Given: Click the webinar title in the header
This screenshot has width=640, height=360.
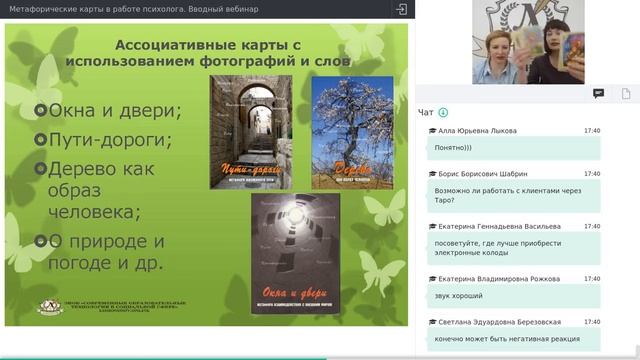Looking at the screenshot, I should coord(133,9).
